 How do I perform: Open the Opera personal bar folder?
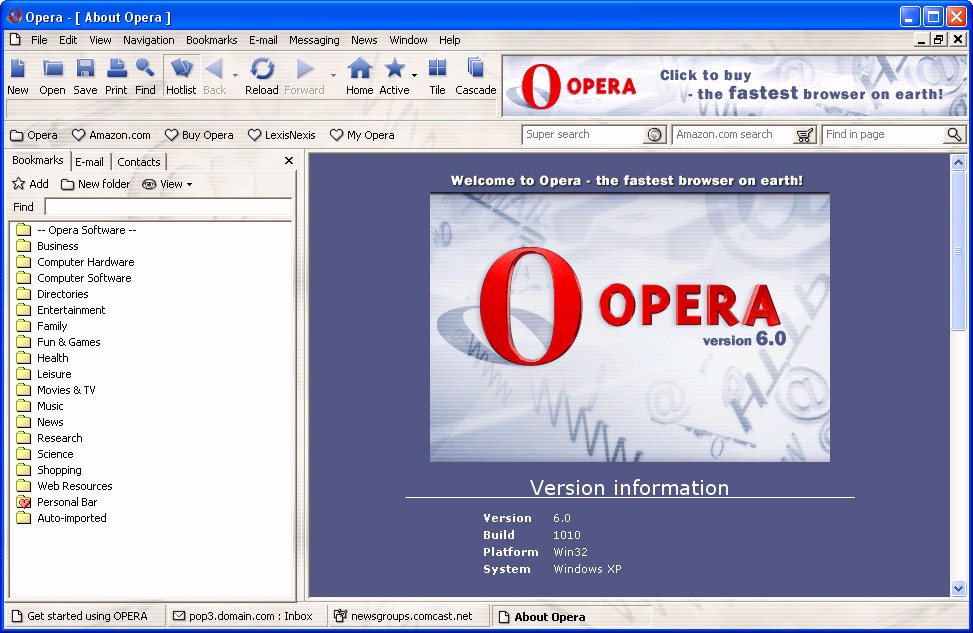[x=34, y=135]
